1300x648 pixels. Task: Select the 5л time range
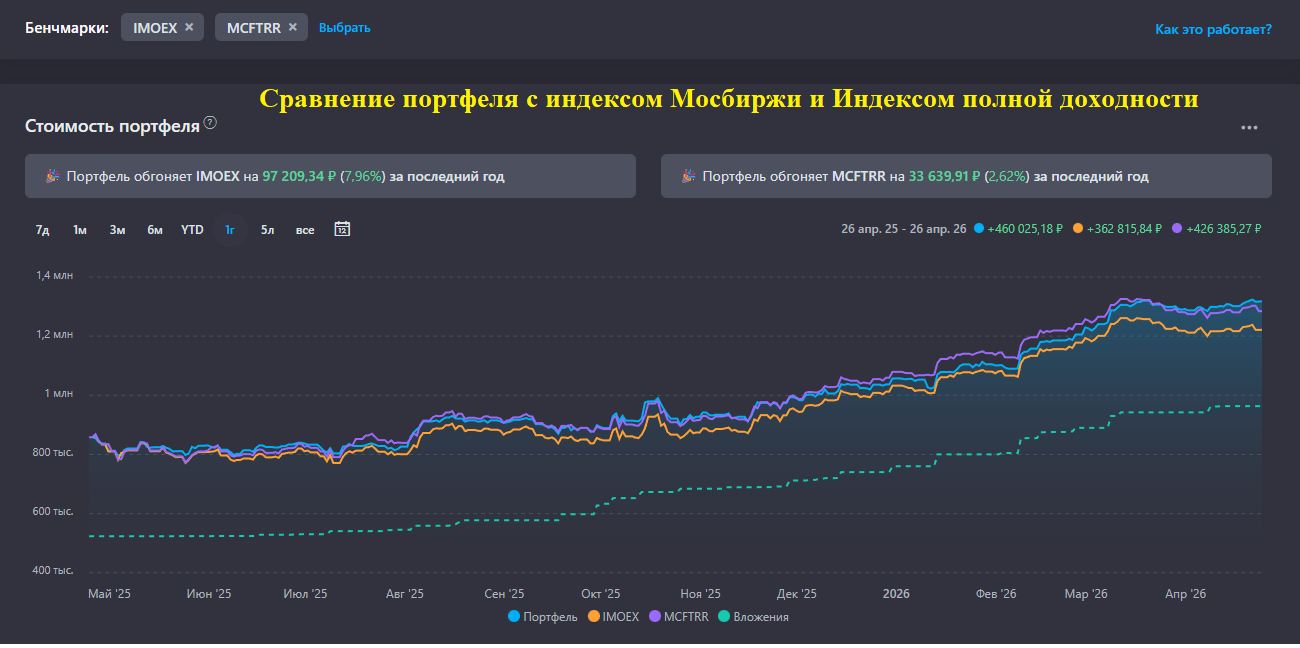point(267,230)
